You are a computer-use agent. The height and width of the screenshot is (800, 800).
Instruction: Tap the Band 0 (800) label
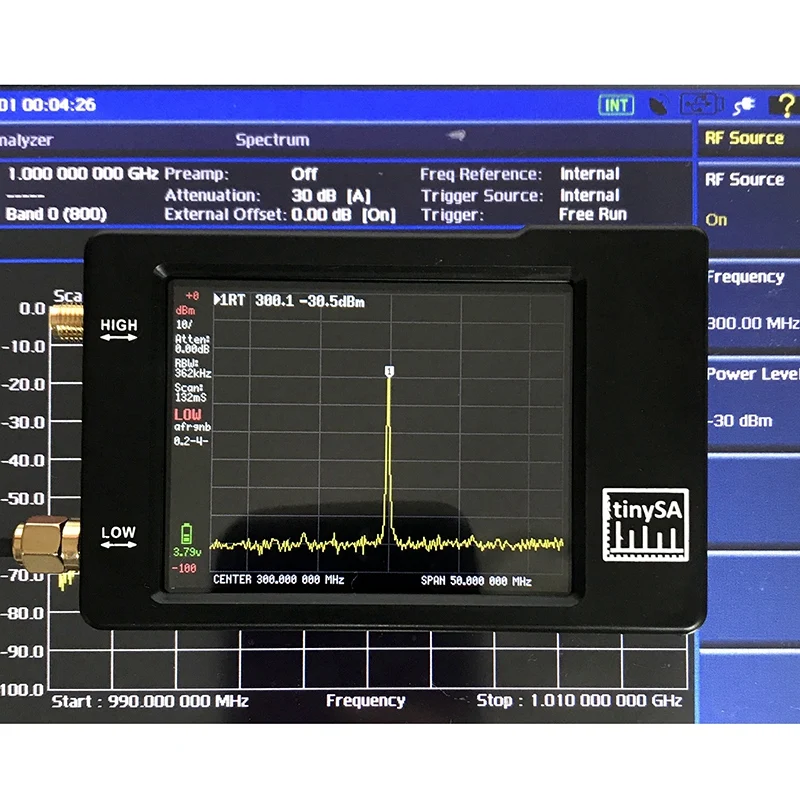56,214
